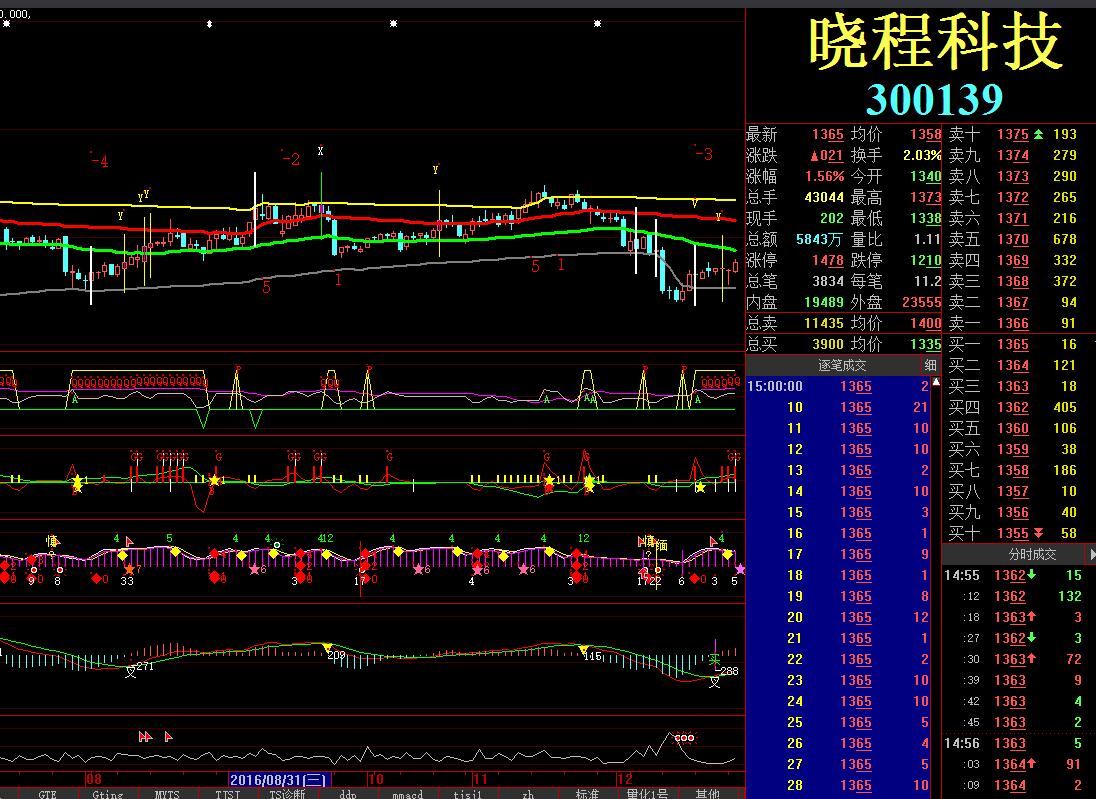Screen dimensions: 1096x799
Task: Switch to the 其他 tab
Action: coord(707,794)
